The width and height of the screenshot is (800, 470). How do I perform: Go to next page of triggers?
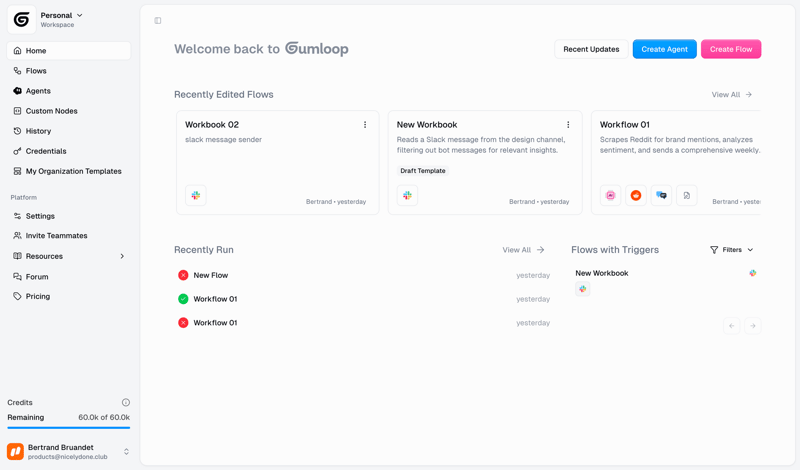(x=753, y=326)
